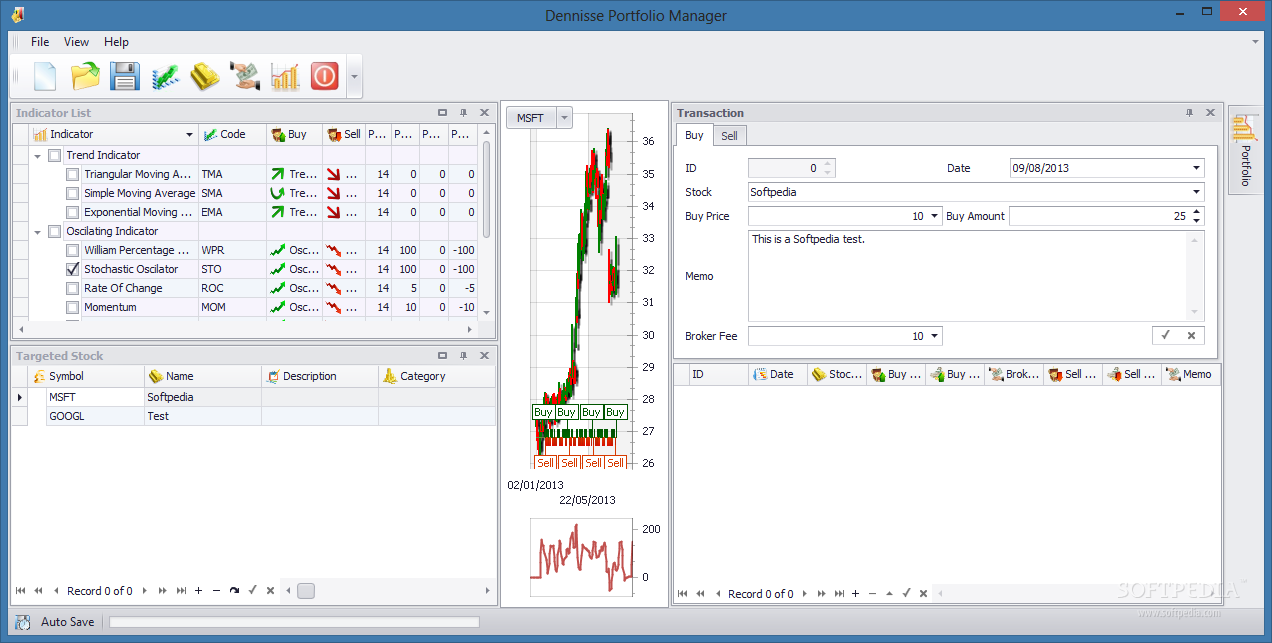Click the New document toolbar icon
Image resolution: width=1272 pixels, height=643 pixels.
[x=45, y=76]
